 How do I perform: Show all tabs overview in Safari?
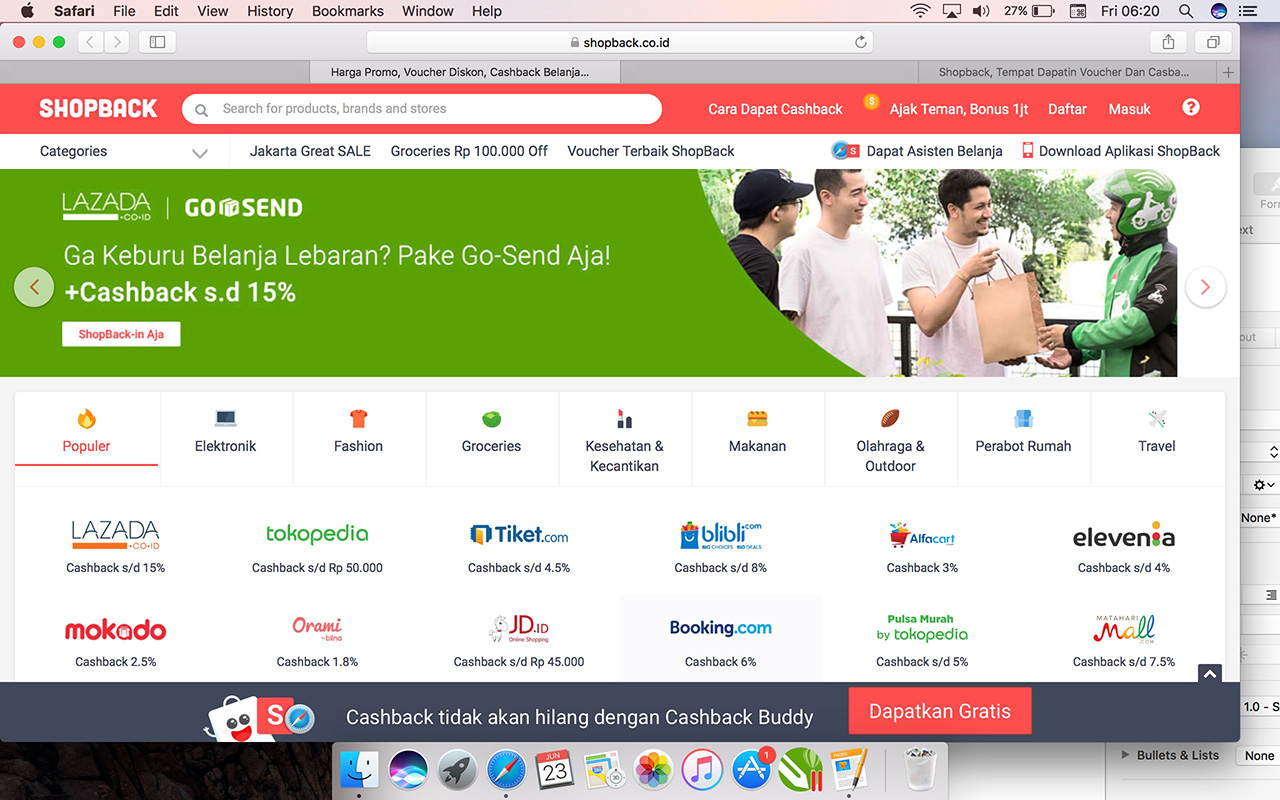[1213, 42]
